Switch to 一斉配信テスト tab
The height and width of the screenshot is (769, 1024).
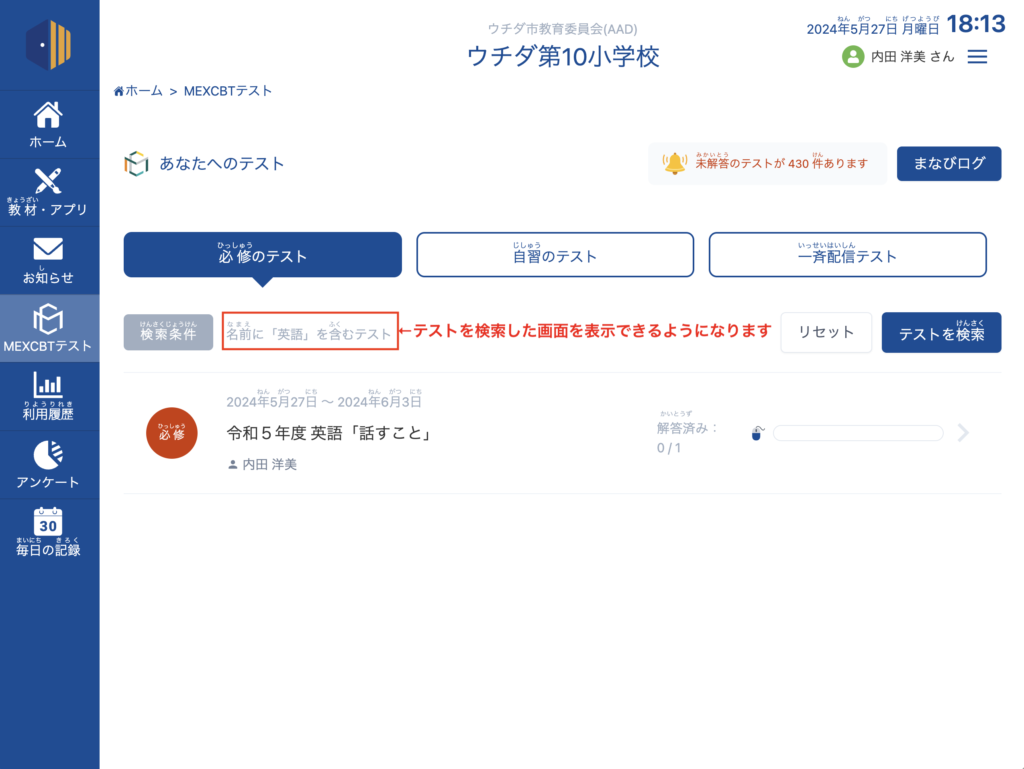click(847, 255)
